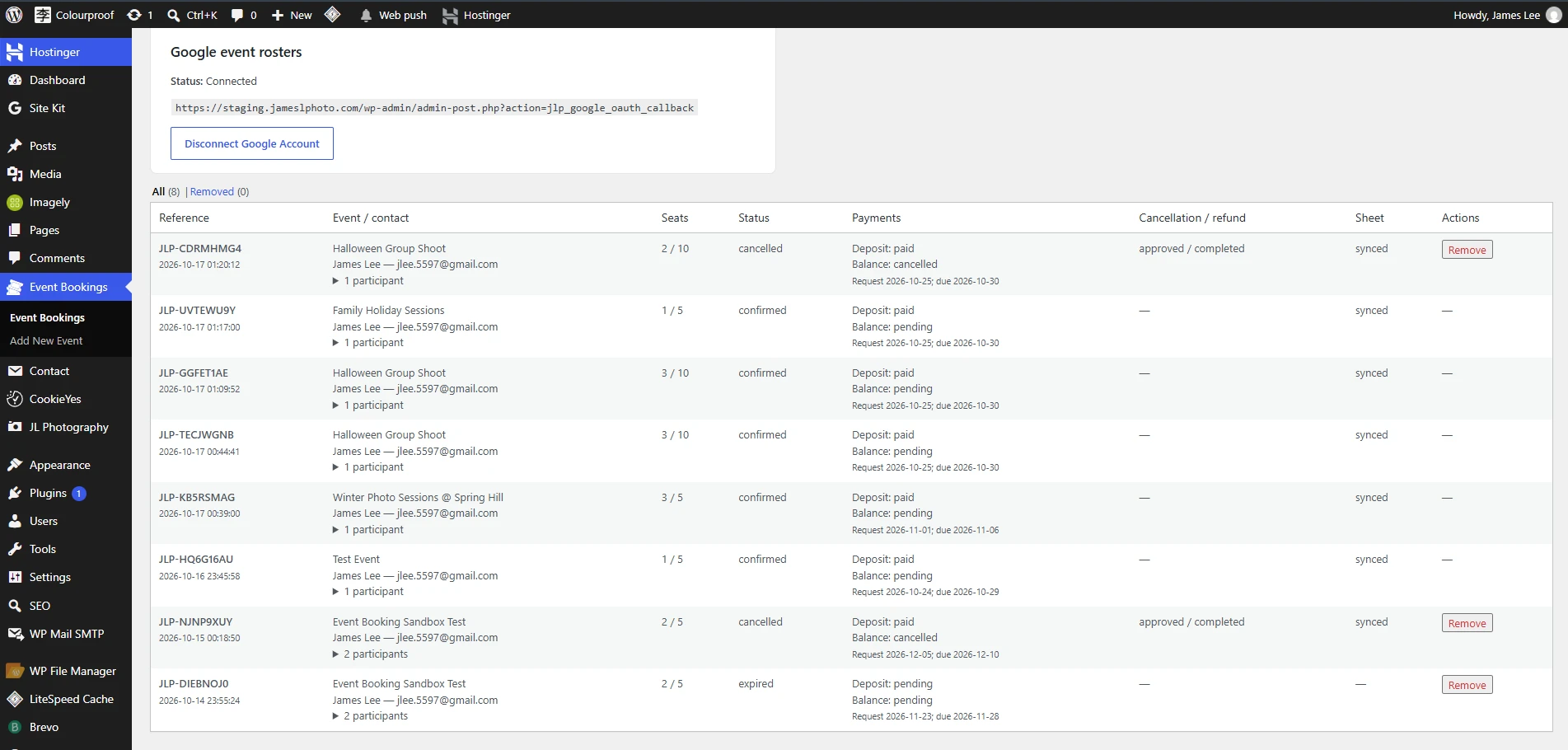Image resolution: width=1568 pixels, height=750 pixels.
Task: Open the Media library icon
Action: (15, 174)
